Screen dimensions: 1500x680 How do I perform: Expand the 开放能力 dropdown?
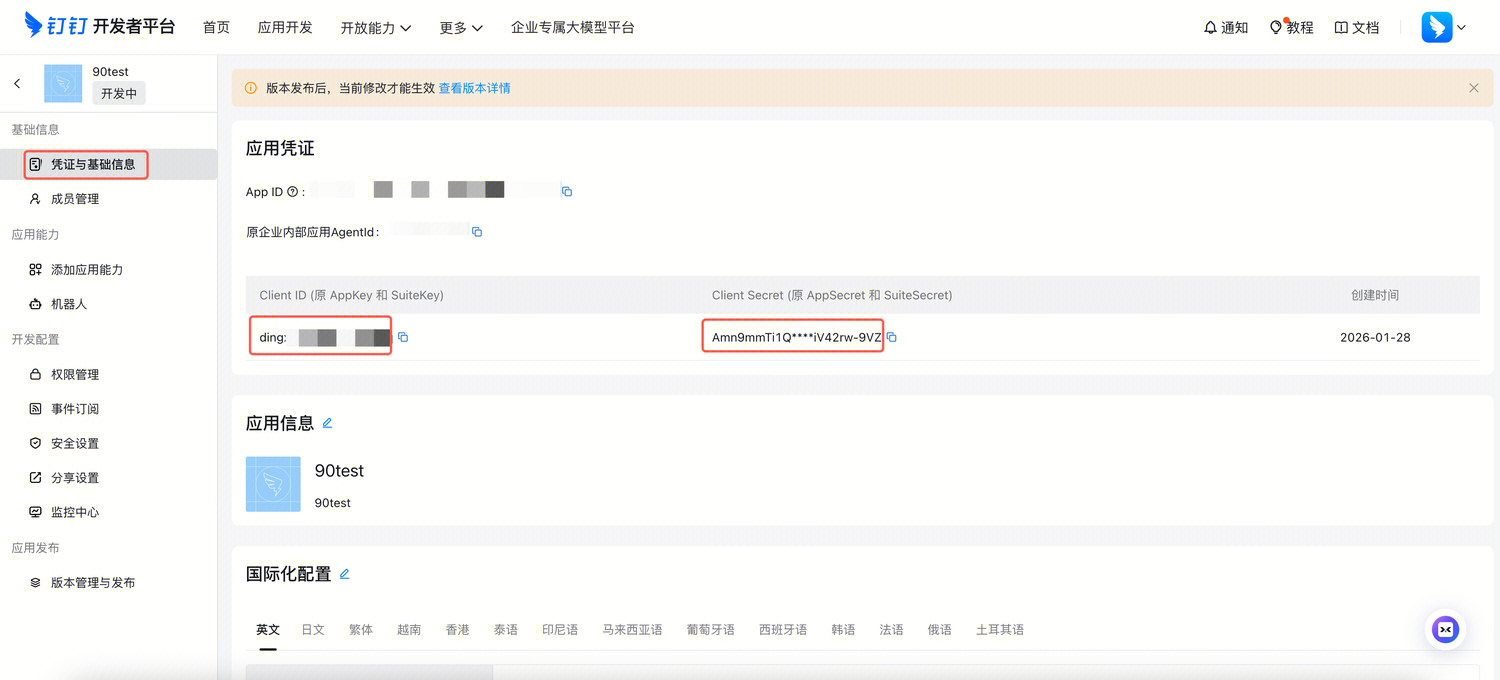click(377, 27)
